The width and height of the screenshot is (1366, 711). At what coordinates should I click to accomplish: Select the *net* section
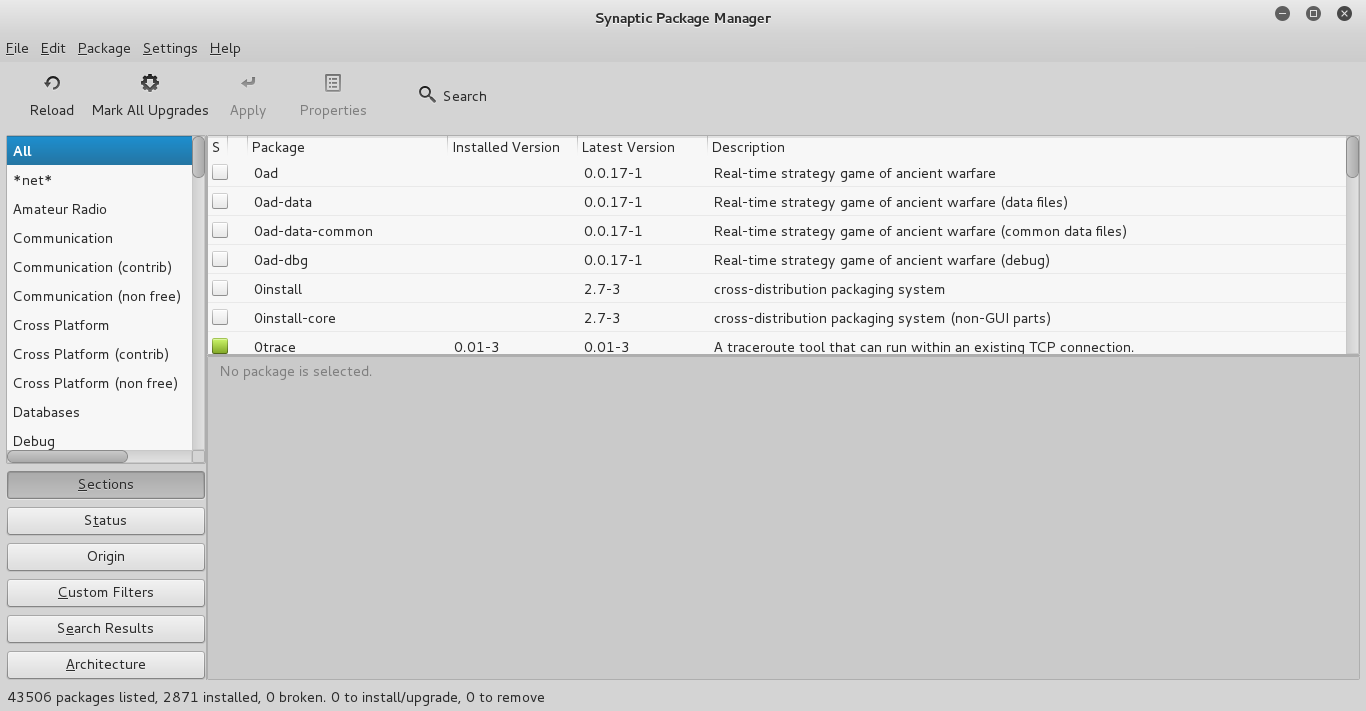point(99,180)
